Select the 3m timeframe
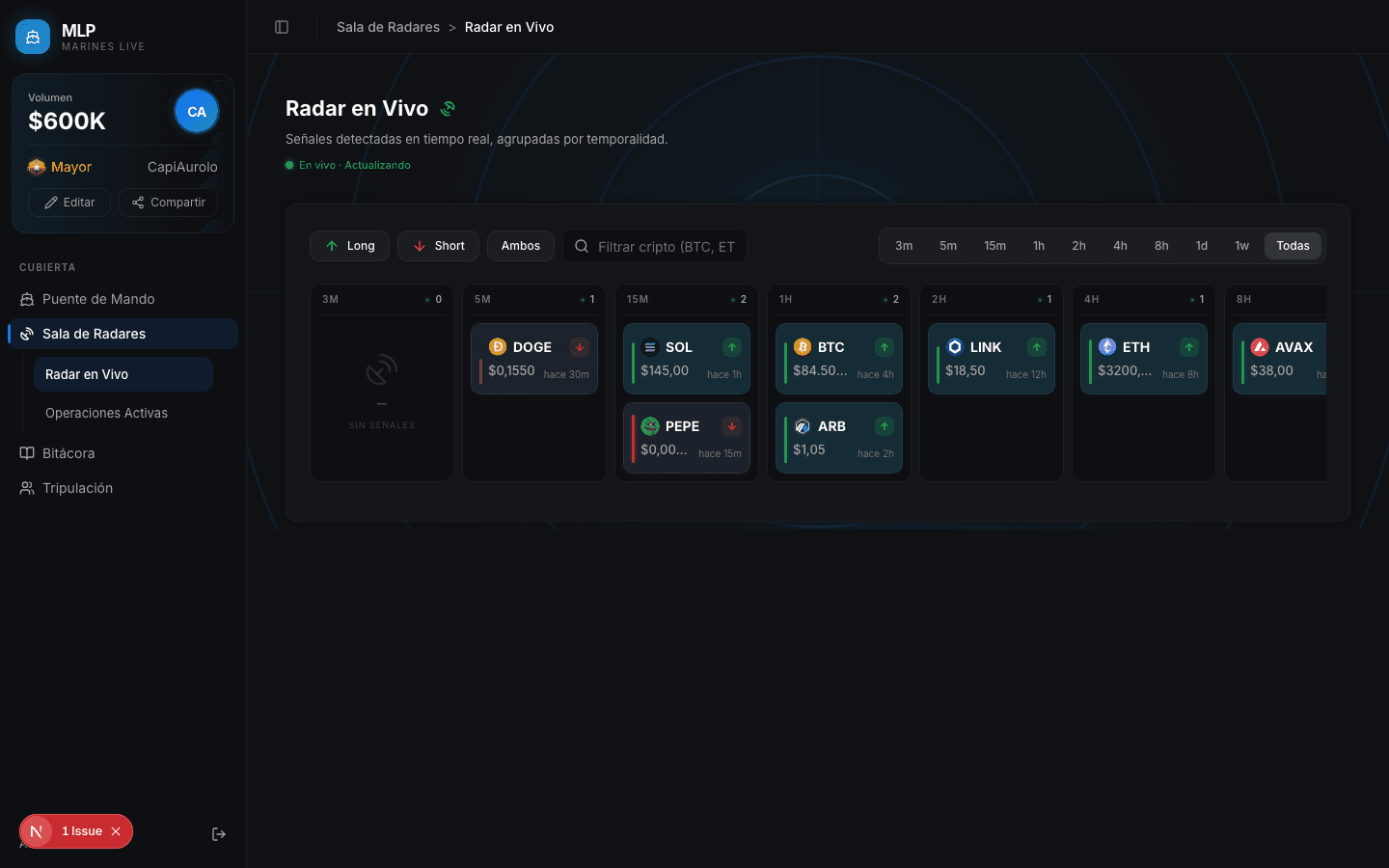Viewport: 1389px width, 868px height. 904,246
